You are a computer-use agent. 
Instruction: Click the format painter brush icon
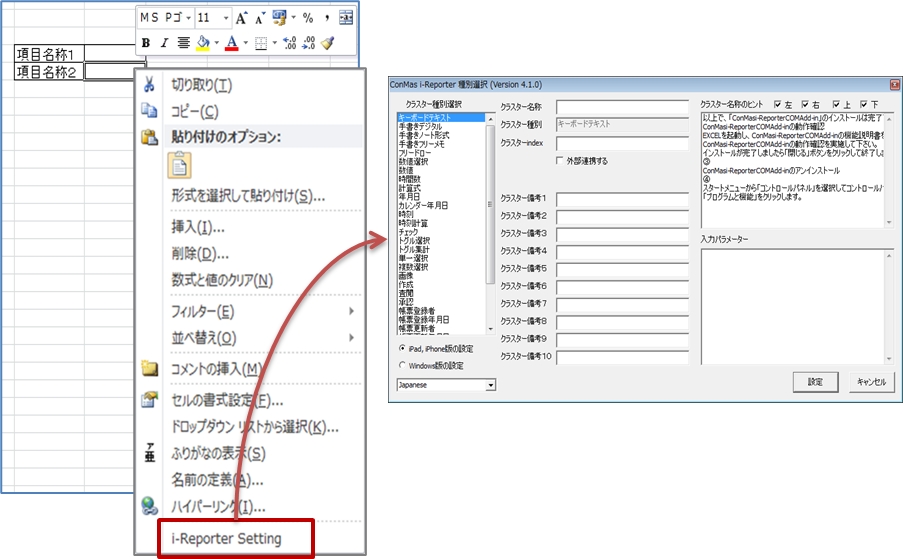327,43
